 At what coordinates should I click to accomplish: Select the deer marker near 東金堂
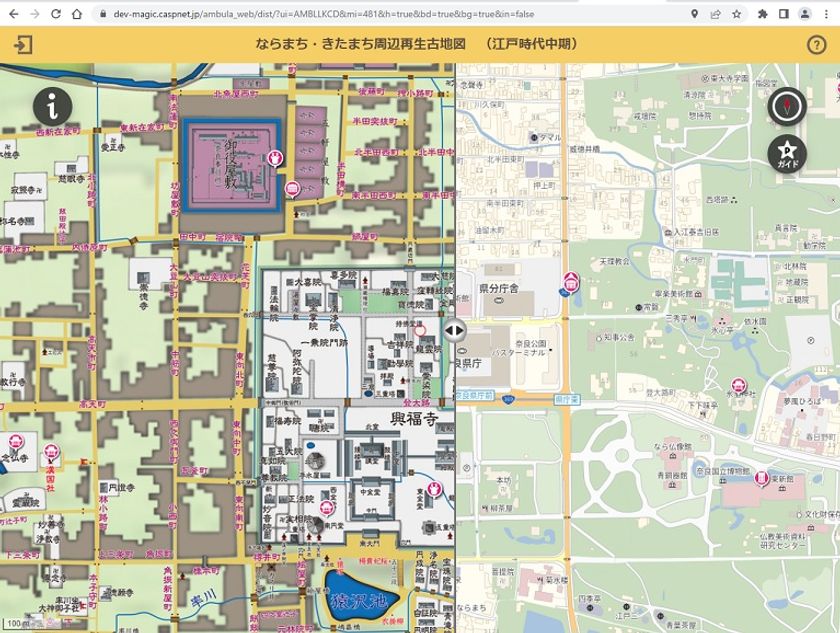(436, 489)
